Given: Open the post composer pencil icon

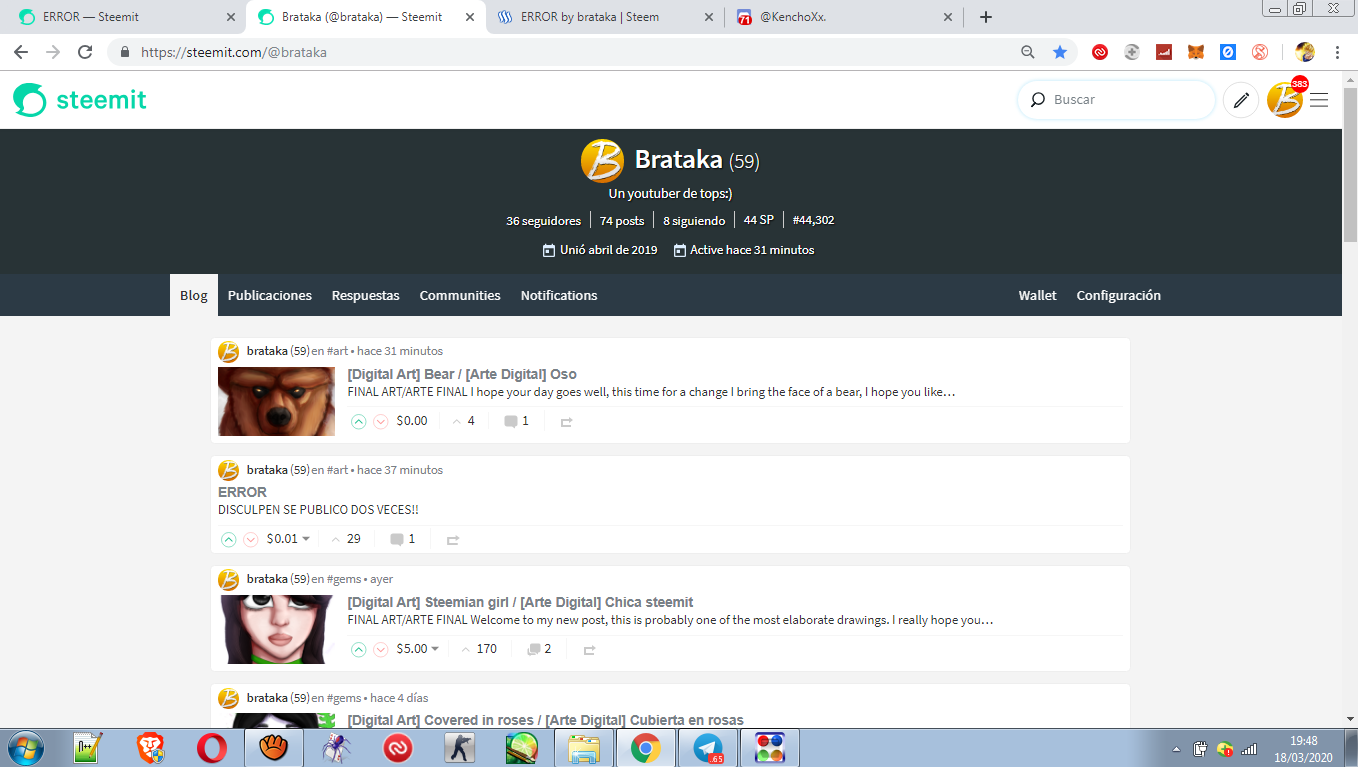Looking at the screenshot, I should (1241, 100).
